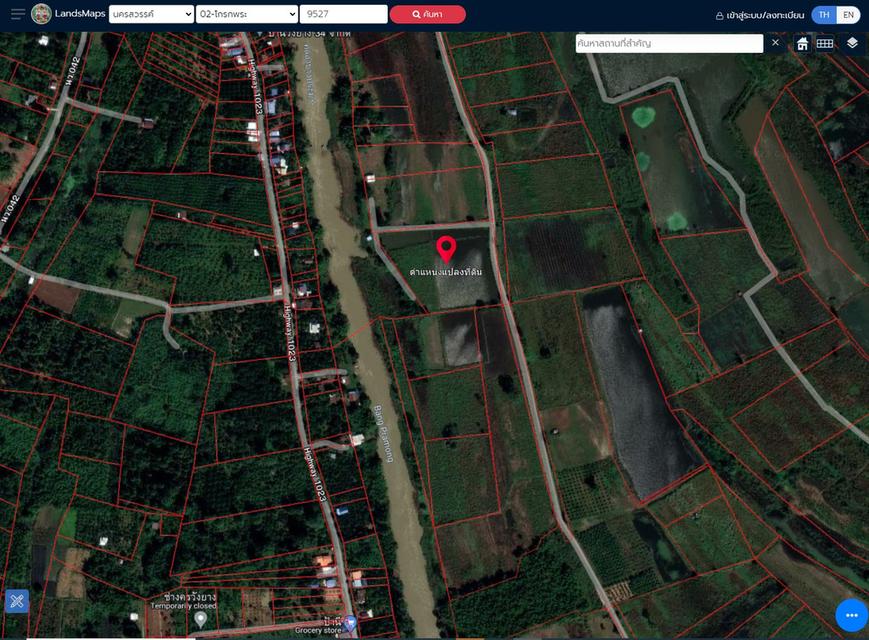
Task: Click the login/register link เข้าสู่ระบบ/ลงทะเบียน
Action: pyautogui.click(x=759, y=15)
